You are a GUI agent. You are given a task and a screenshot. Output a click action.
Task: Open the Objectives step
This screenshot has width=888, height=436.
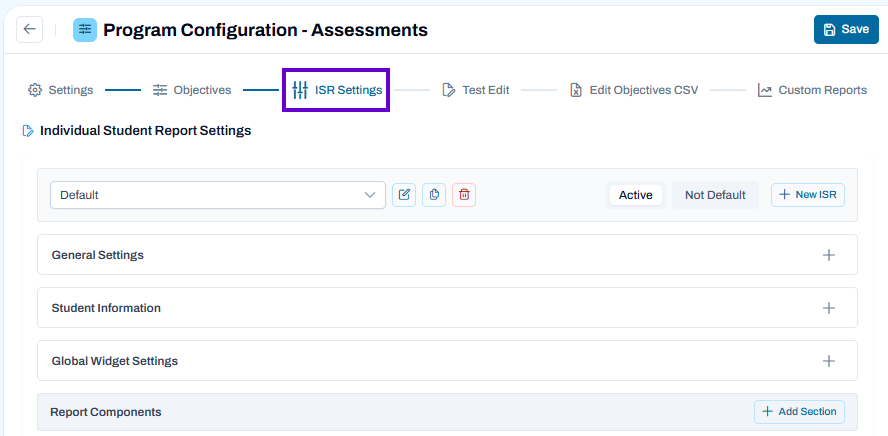click(192, 90)
